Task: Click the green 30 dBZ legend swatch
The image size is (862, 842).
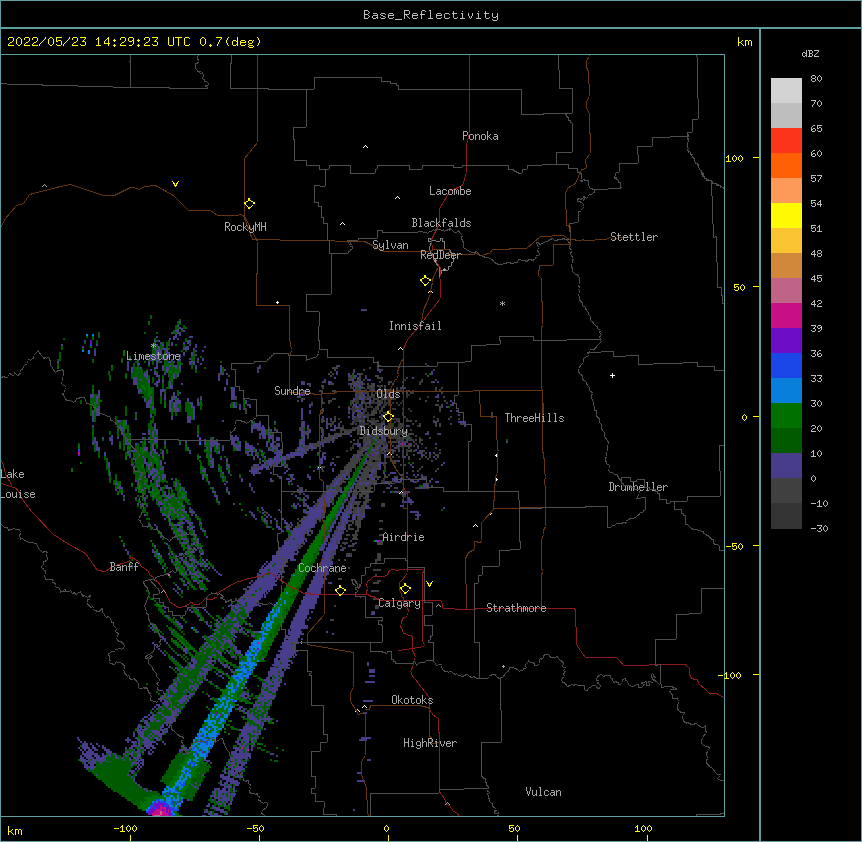Action: [x=786, y=416]
